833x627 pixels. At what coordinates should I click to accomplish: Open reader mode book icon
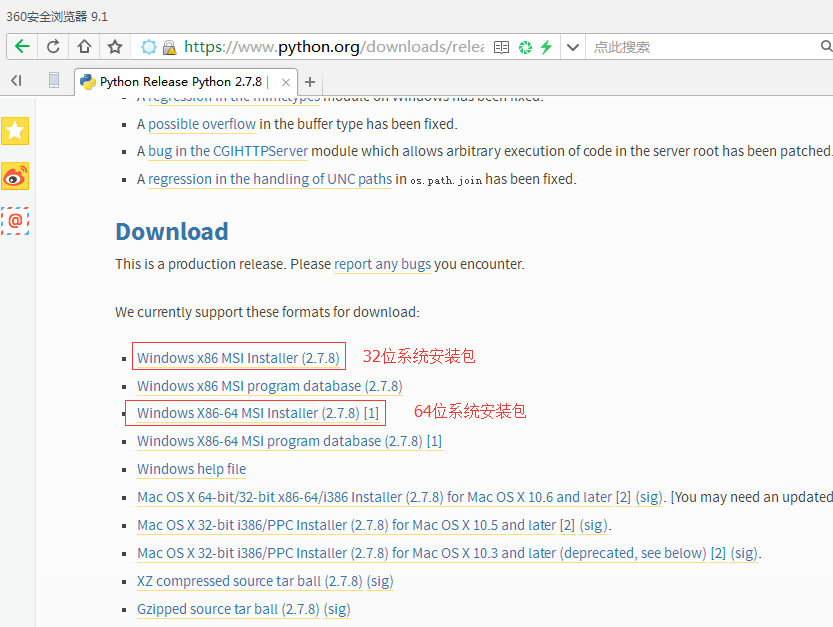tap(501, 47)
